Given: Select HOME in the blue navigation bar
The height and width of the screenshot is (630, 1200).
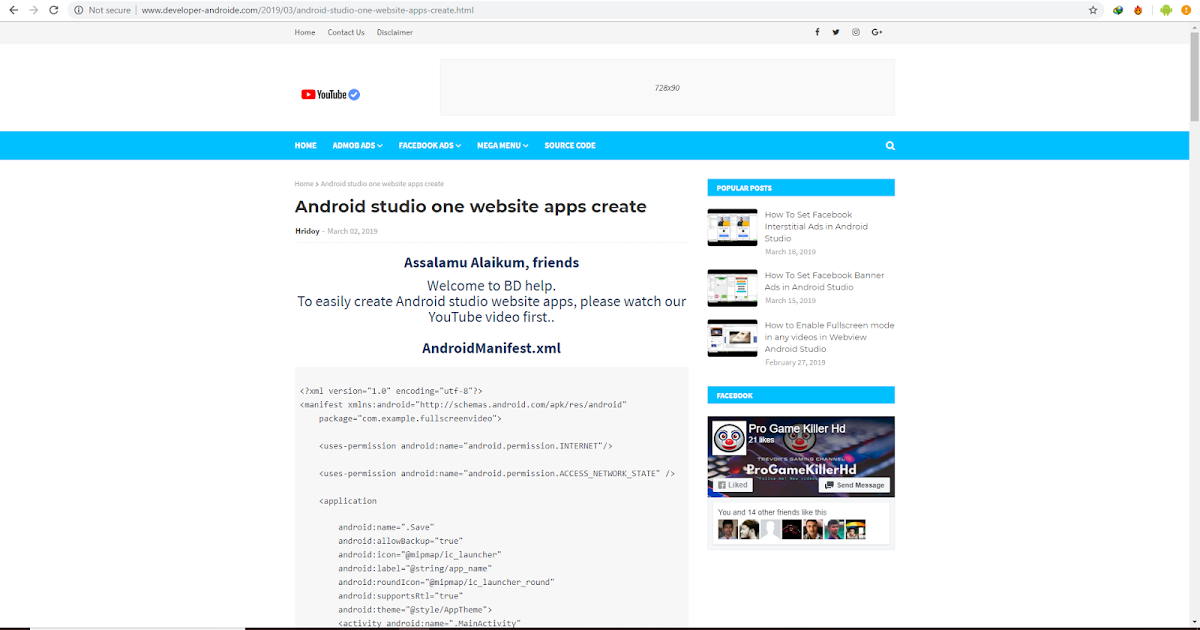Looking at the screenshot, I should pyautogui.click(x=305, y=145).
